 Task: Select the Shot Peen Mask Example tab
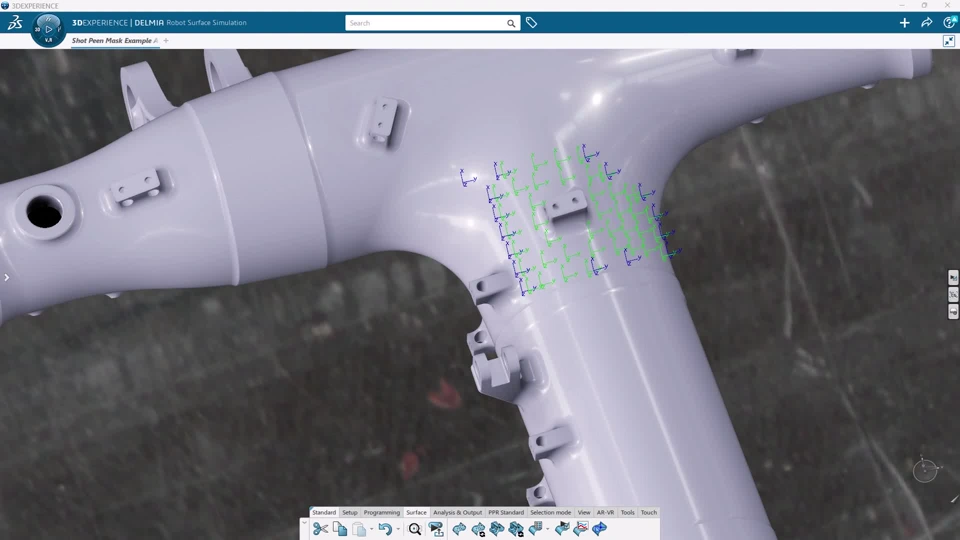[x=114, y=40]
